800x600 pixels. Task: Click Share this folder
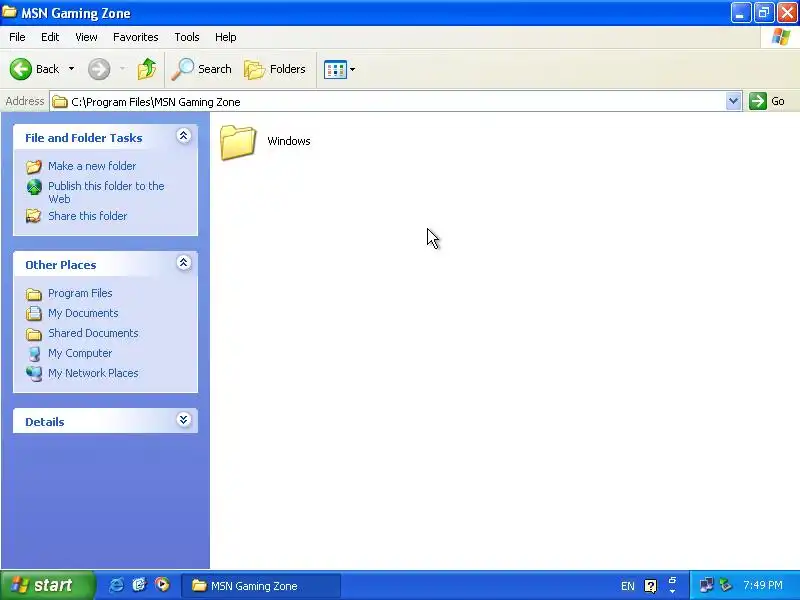(x=87, y=216)
